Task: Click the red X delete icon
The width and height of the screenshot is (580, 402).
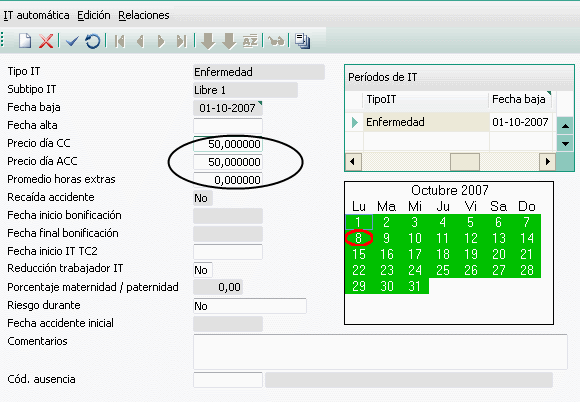Action: [46, 41]
